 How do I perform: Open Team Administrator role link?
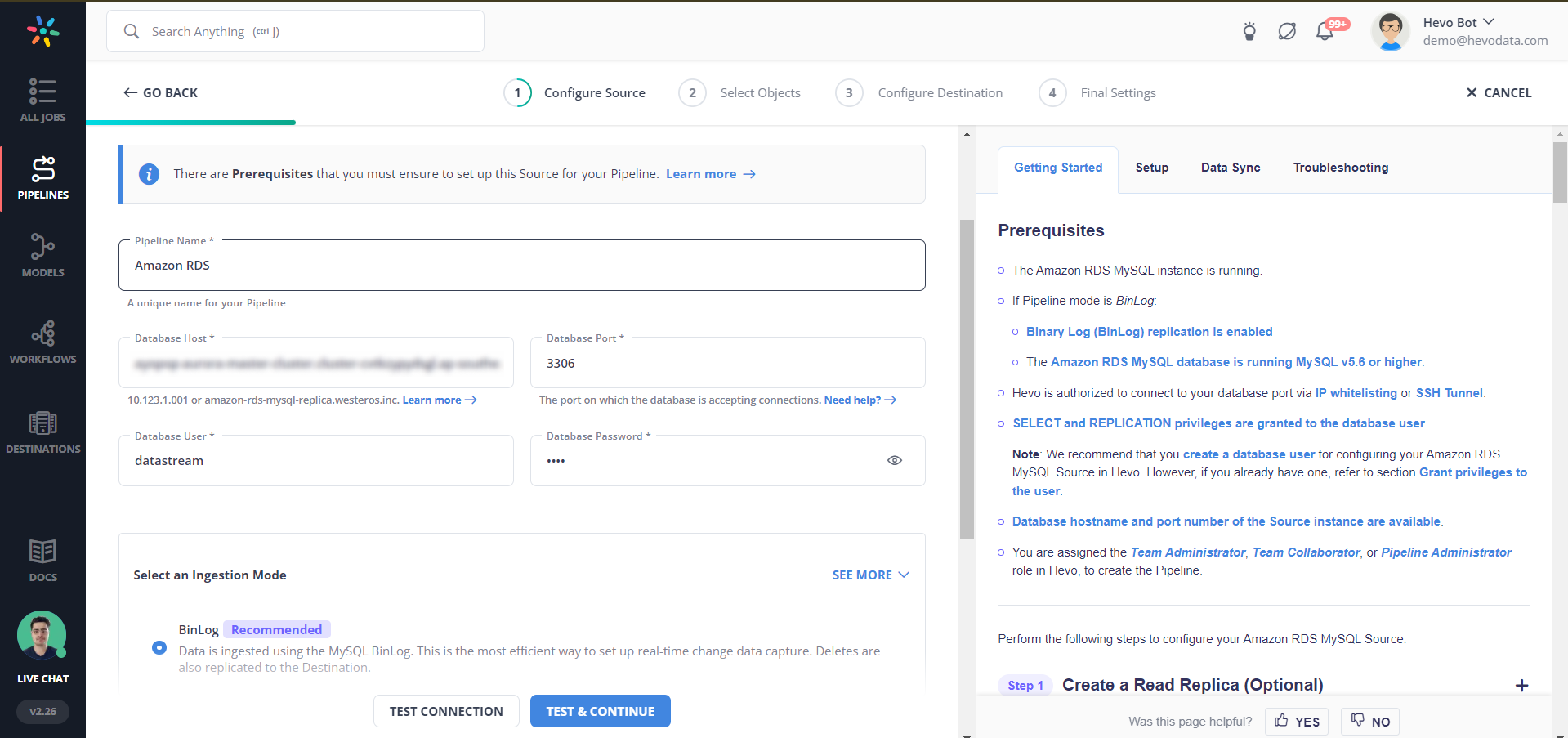pos(1188,552)
